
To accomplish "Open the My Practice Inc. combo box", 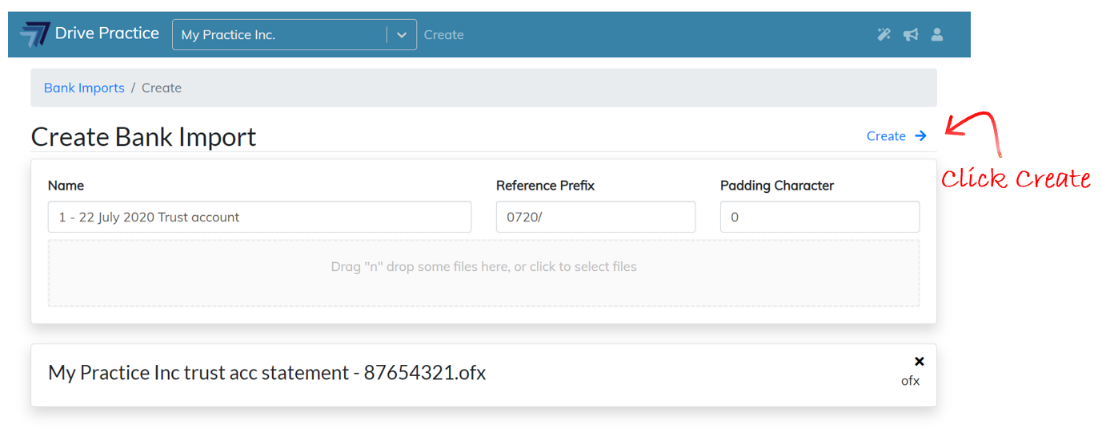I will (280, 34).
